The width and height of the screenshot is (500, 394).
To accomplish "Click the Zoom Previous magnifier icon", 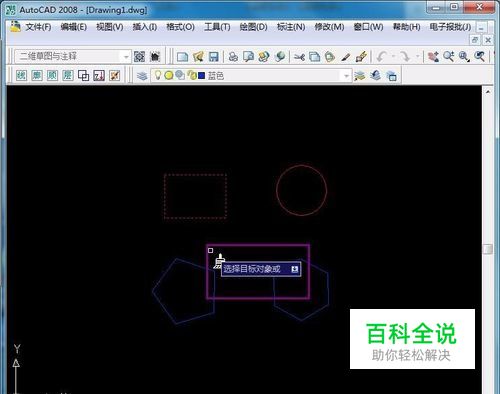I will point(479,57).
